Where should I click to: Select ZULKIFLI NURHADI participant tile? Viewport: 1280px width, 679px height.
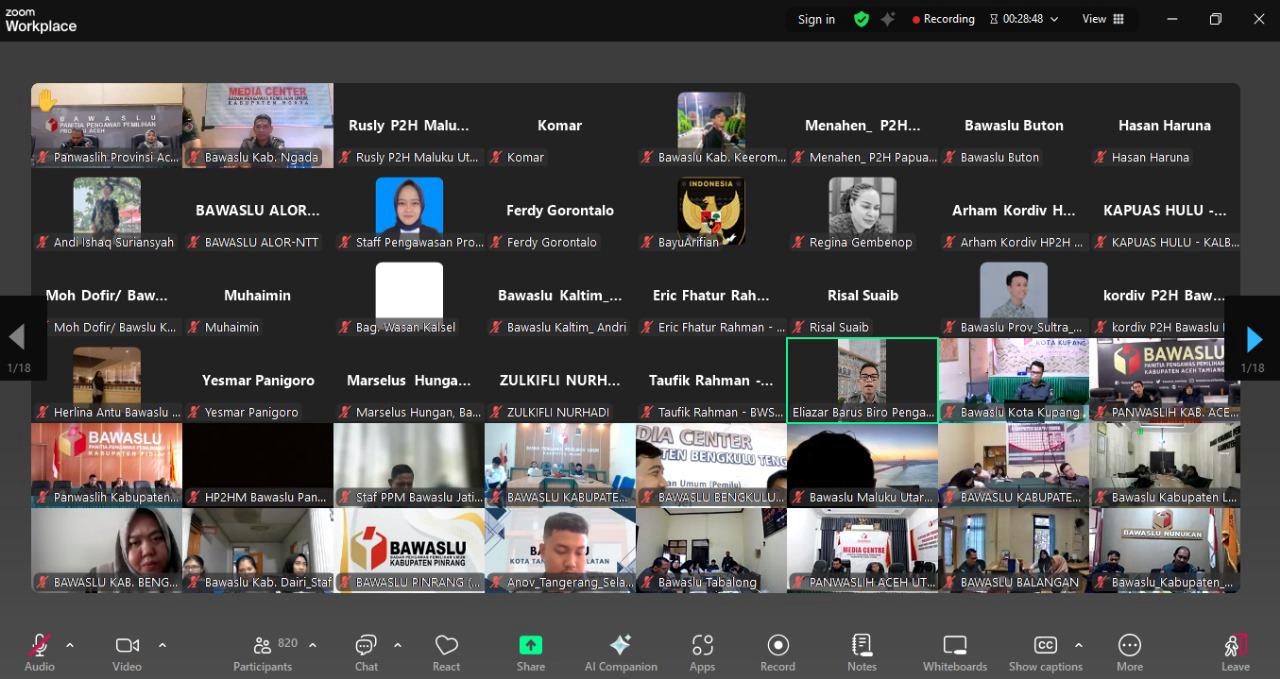click(560, 380)
